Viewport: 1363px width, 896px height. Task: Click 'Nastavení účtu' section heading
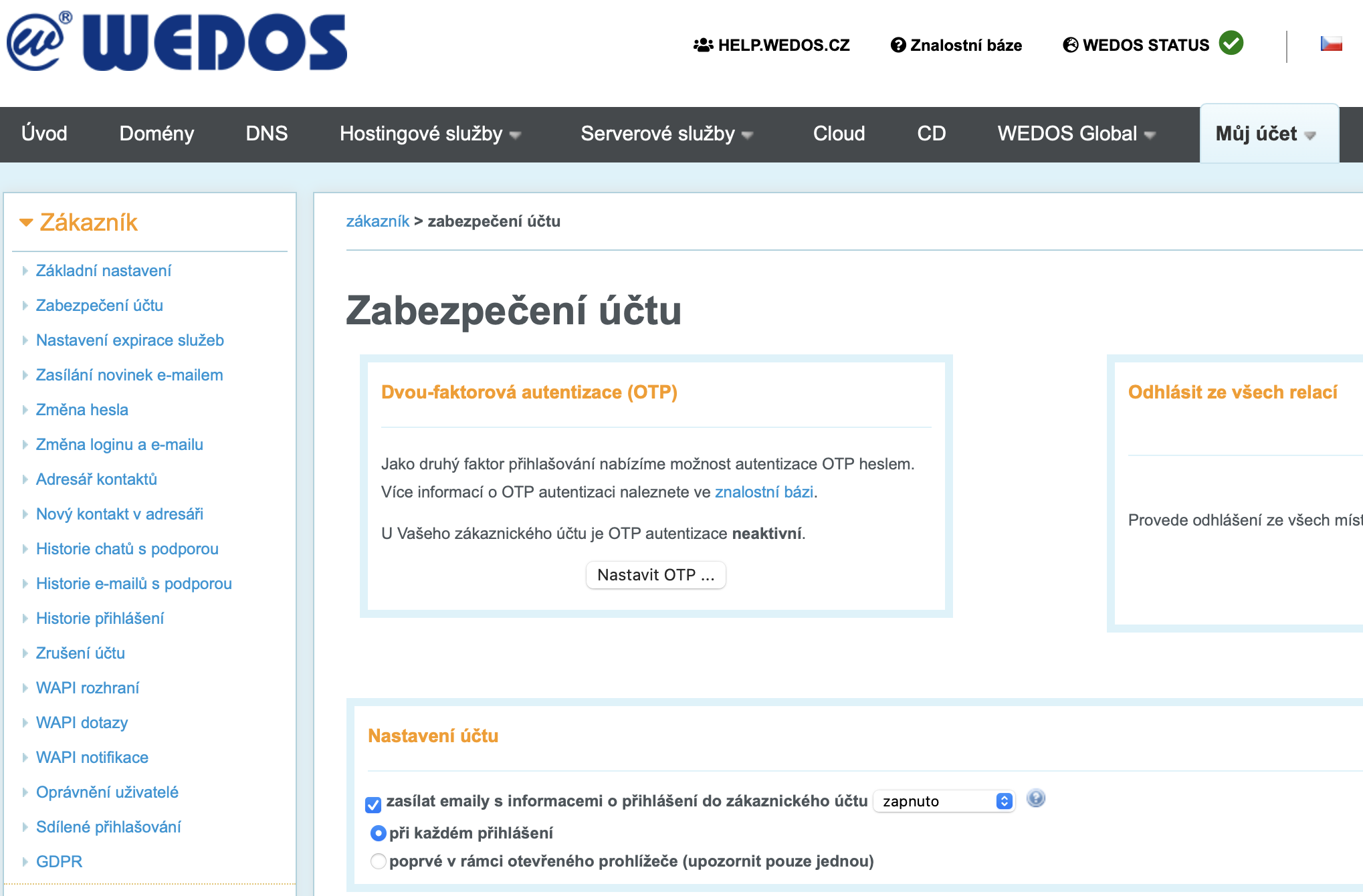pos(433,736)
